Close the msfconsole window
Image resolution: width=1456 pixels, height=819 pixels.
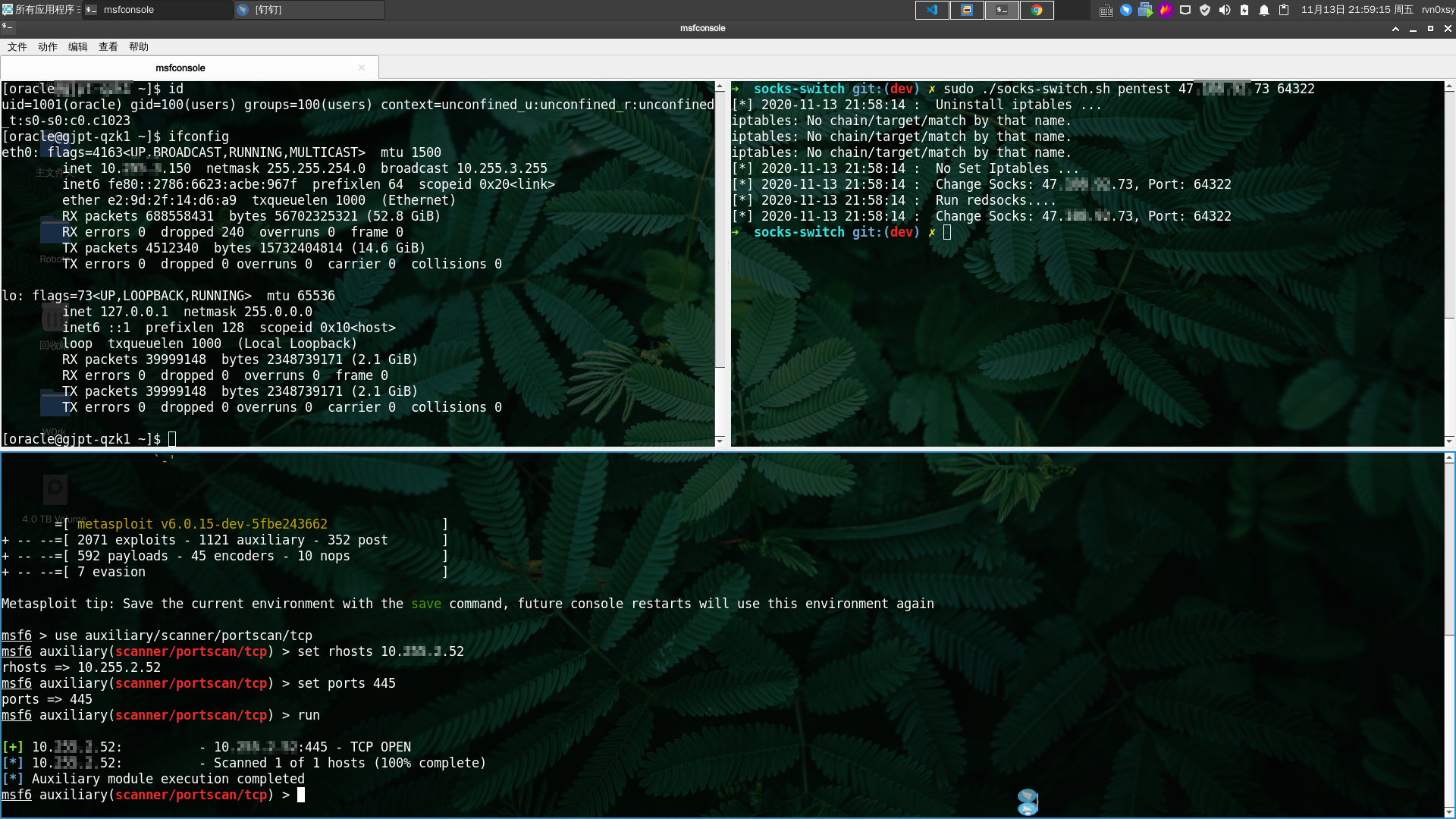click(1448, 28)
